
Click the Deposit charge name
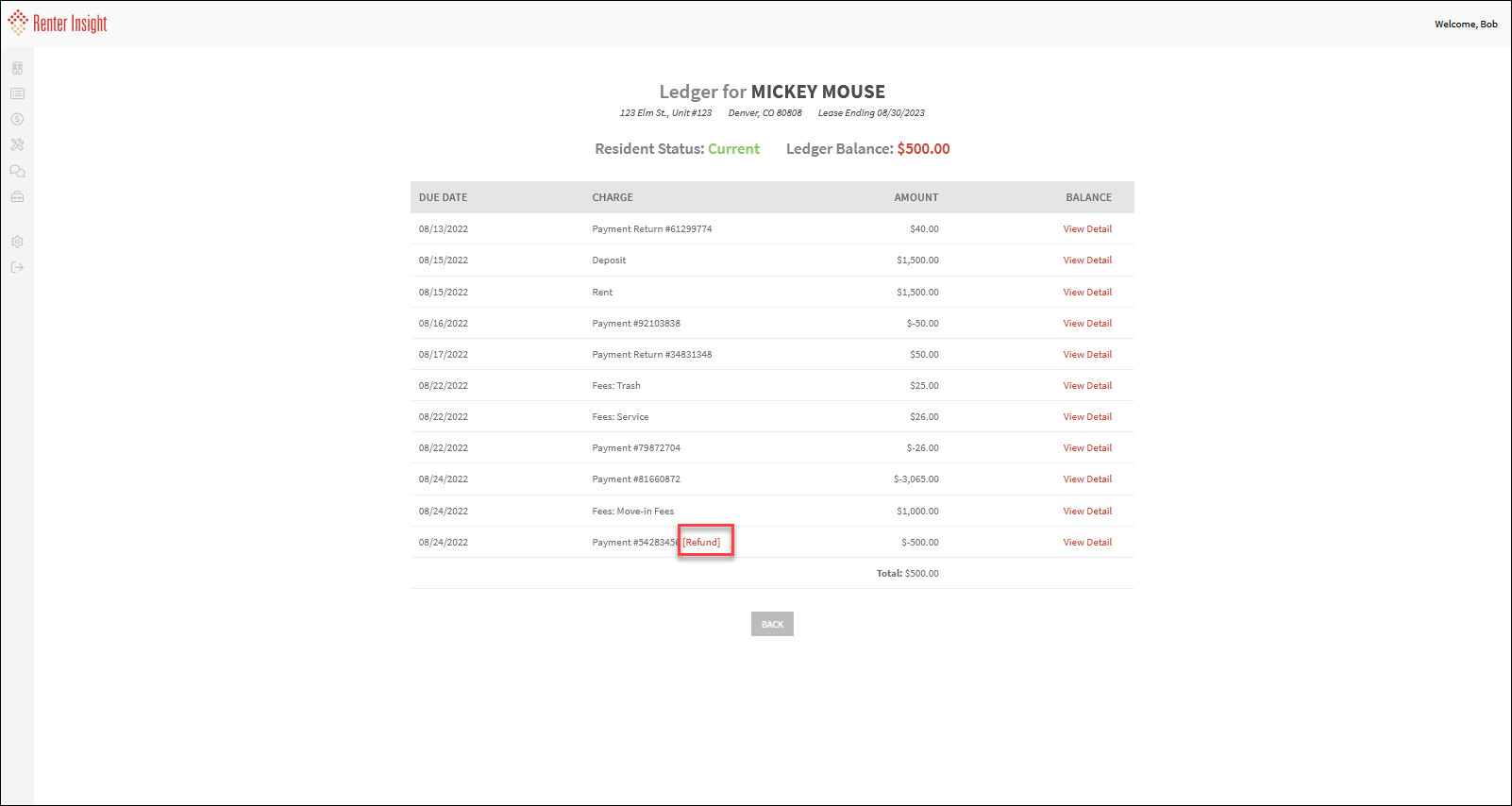609,260
